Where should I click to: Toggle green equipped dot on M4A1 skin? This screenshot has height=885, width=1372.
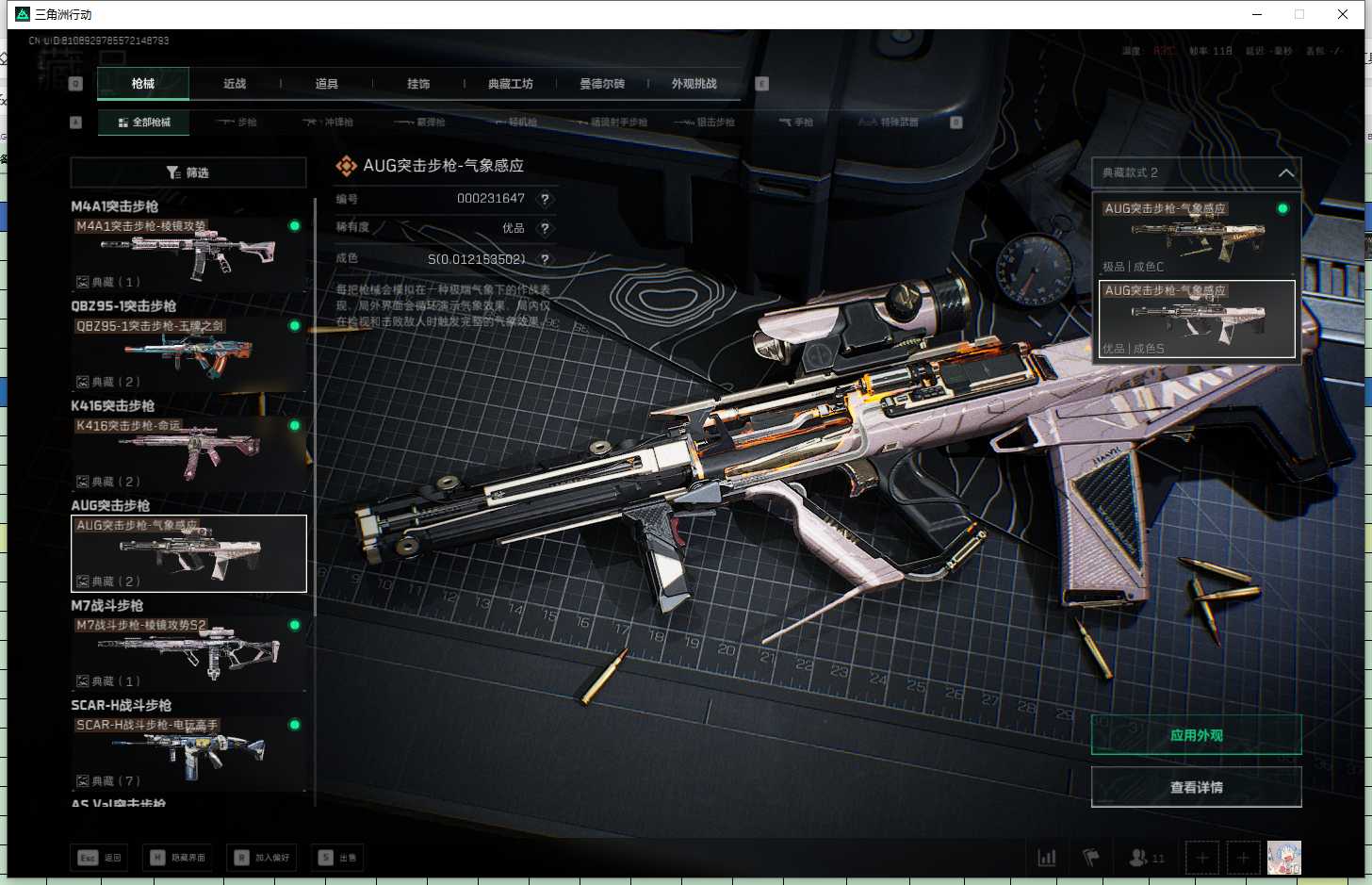click(294, 226)
